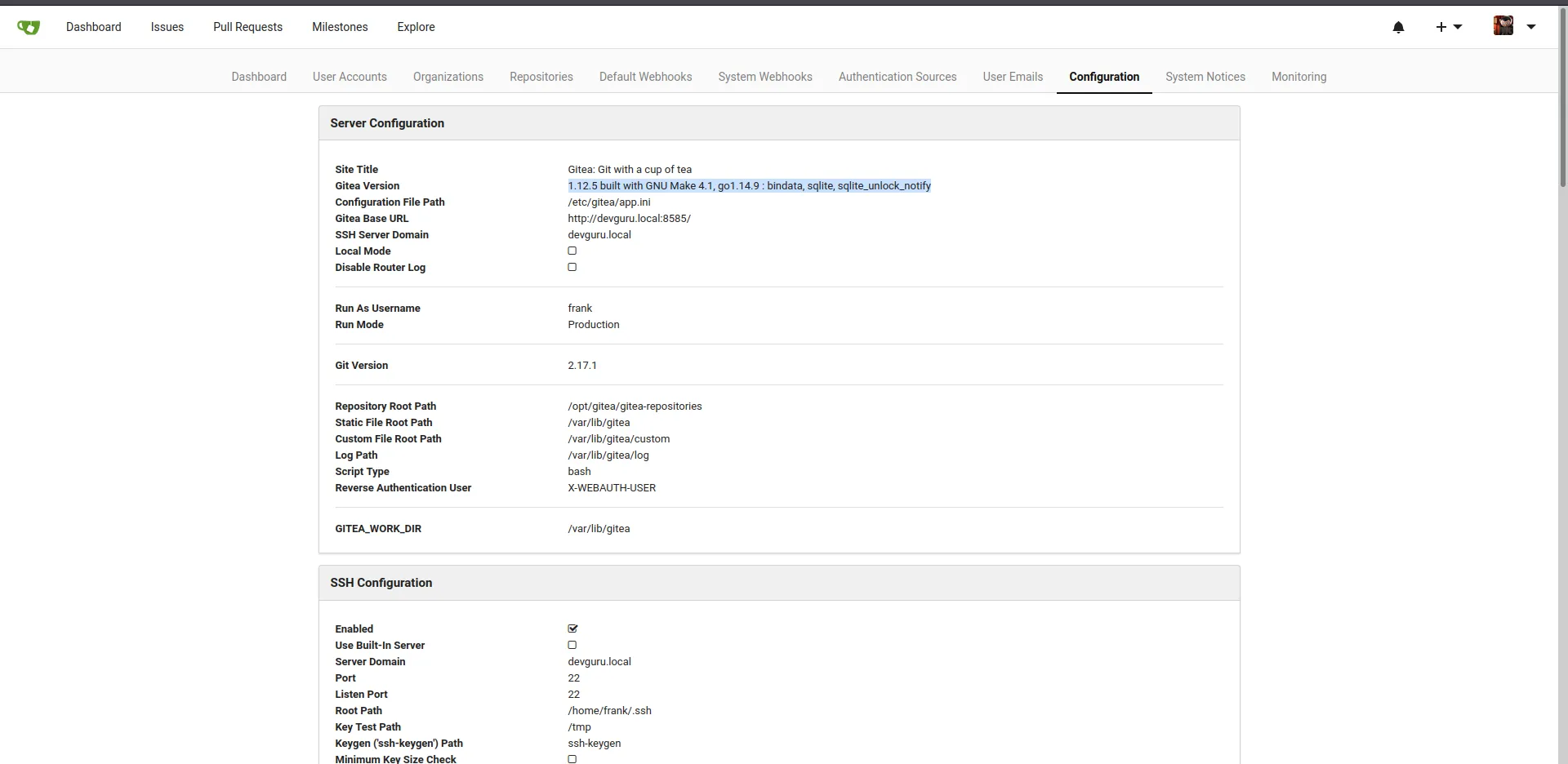Screen dimensions: 1568x764
Task: Open the Monitoring tab
Action: point(1298,77)
